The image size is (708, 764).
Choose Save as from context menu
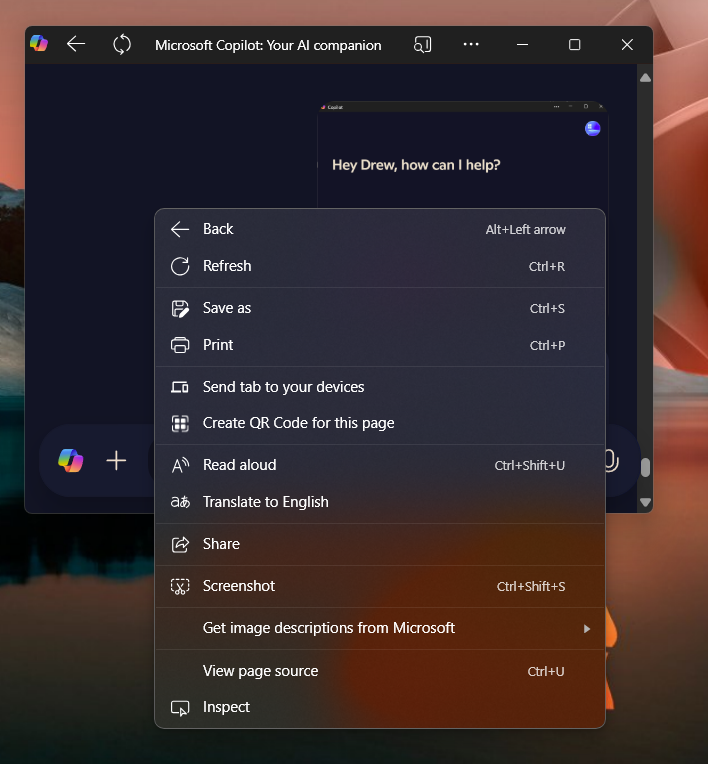[x=380, y=308]
